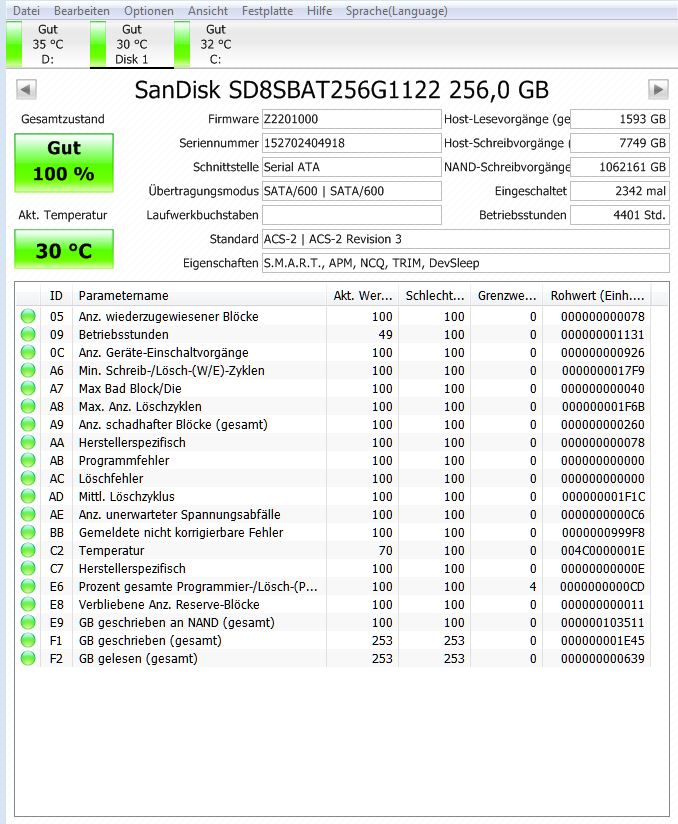
Task: Click the Eigenschaften field with S.M.A.R.T., APM
Action: [466, 263]
